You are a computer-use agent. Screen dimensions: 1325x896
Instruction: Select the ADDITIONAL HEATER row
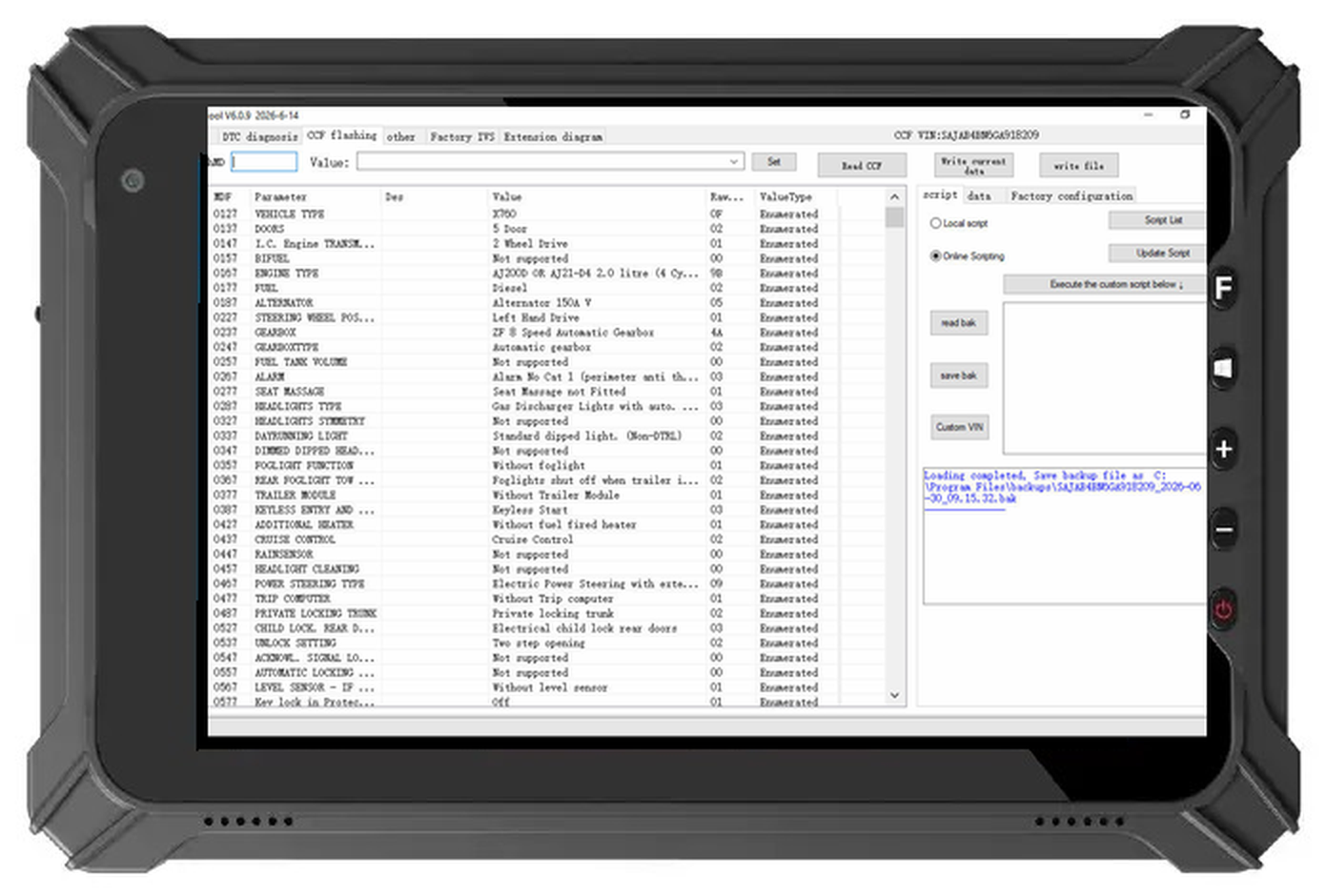click(547, 524)
